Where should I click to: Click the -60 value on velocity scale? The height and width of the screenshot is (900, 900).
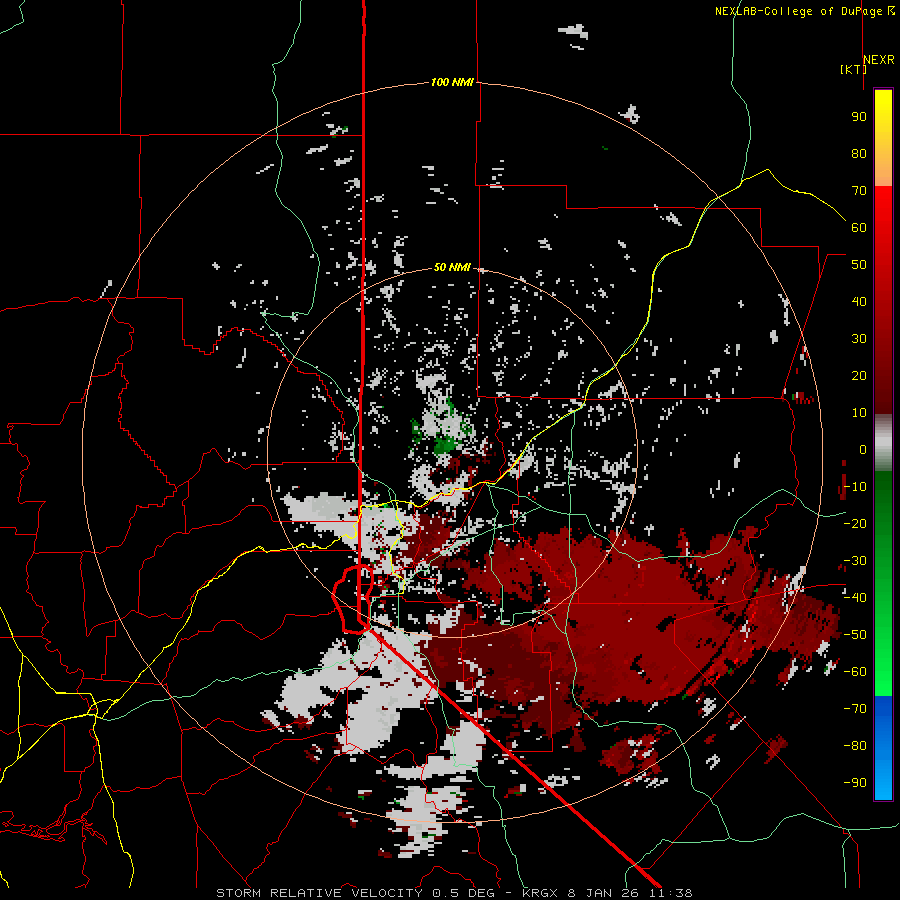point(855,672)
